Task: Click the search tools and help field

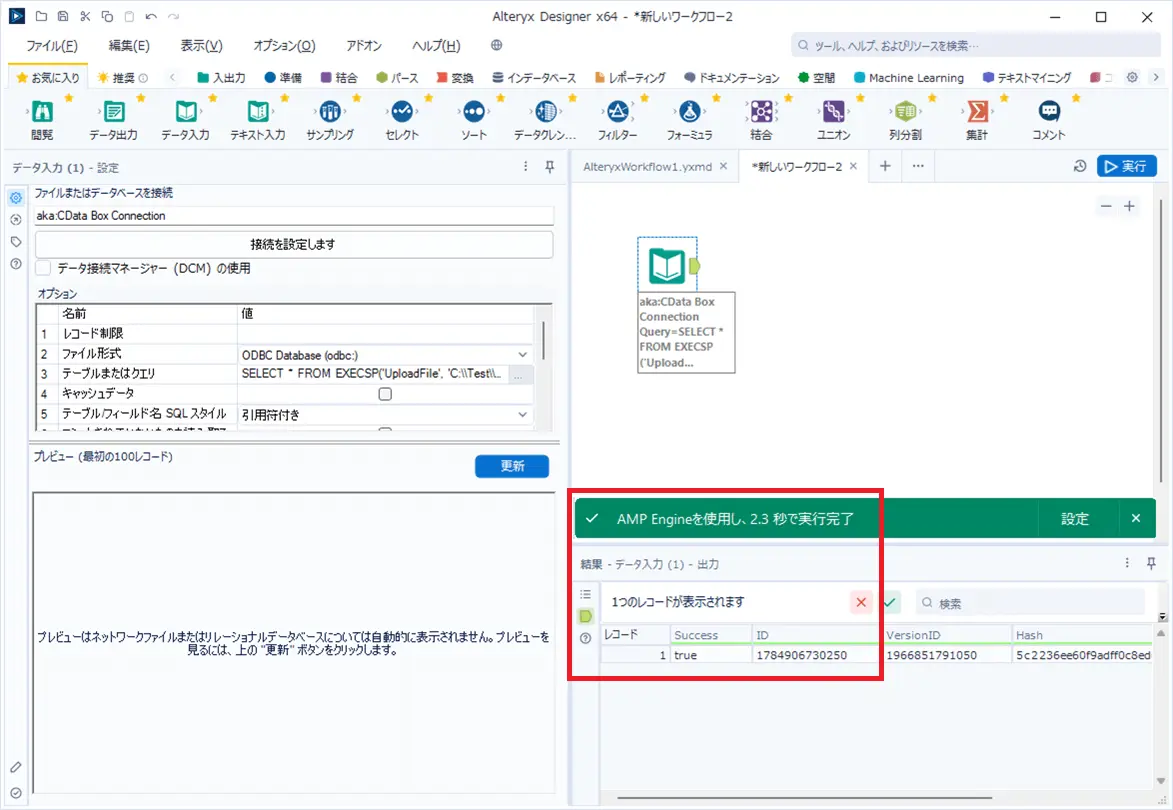Action: click(976, 46)
